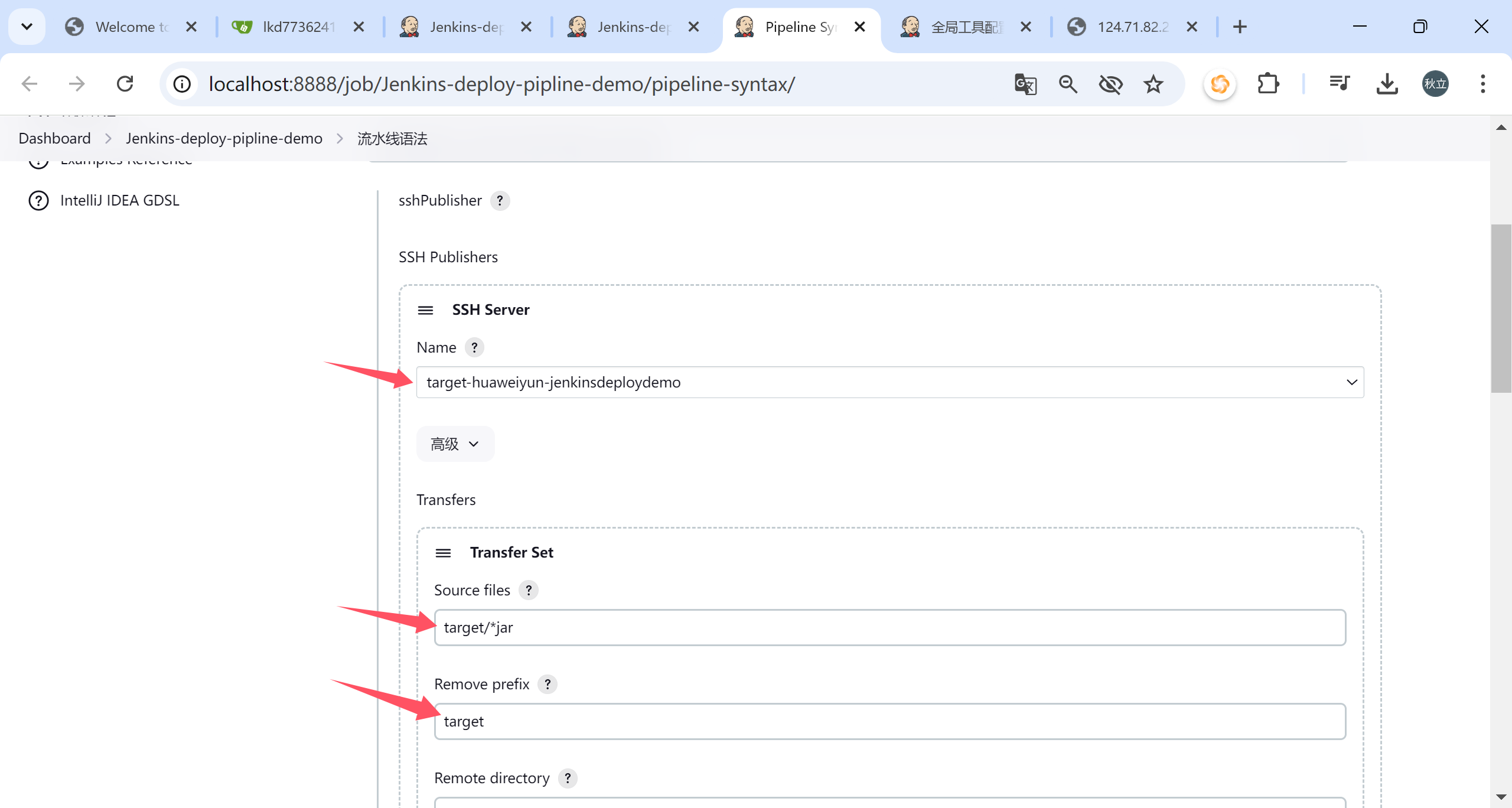Image resolution: width=1512 pixels, height=808 pixels.
Task: Click the Transfer Set drag handle icon
Action: coord(443,553)
